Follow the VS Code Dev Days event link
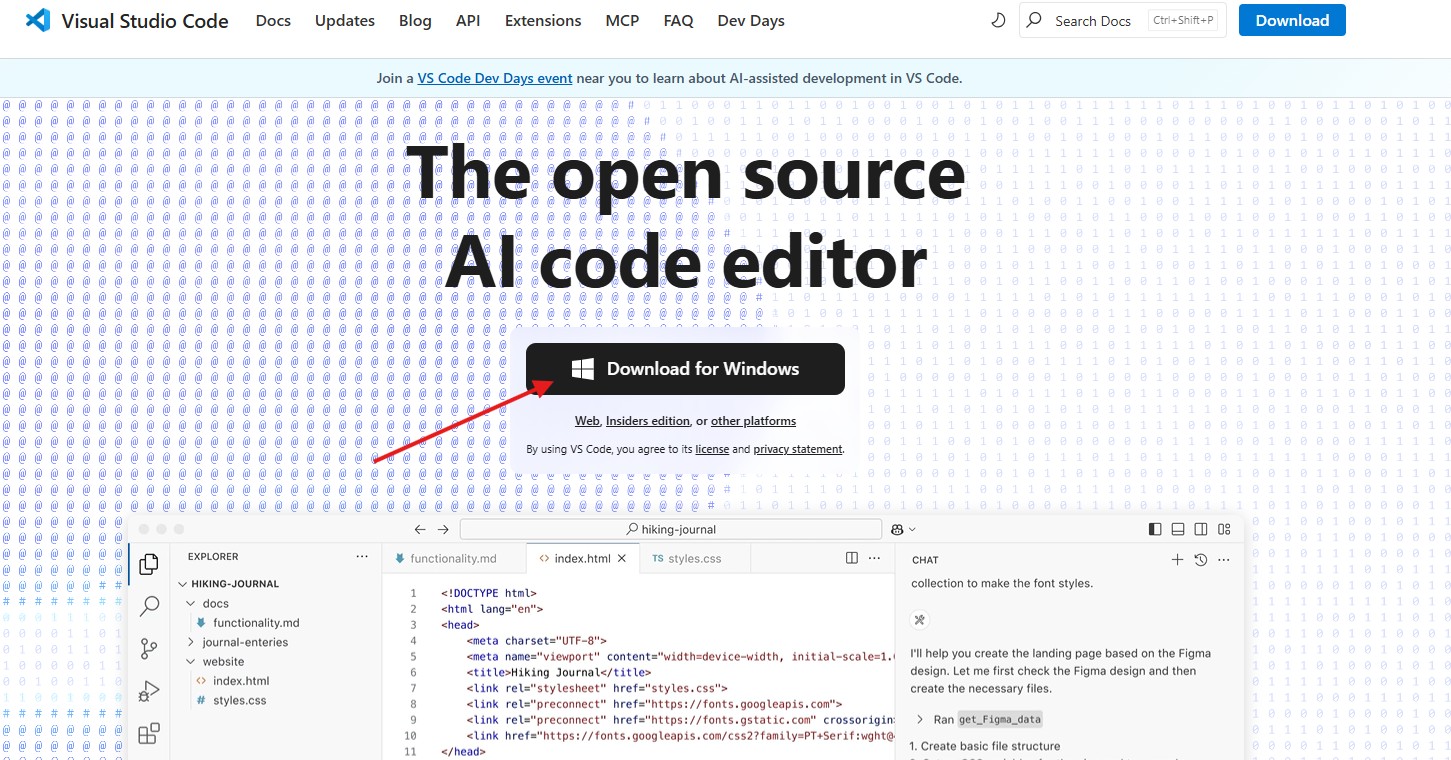This screenshot has width=1451, height=760. pyautogui.click(x=495, y=78)
